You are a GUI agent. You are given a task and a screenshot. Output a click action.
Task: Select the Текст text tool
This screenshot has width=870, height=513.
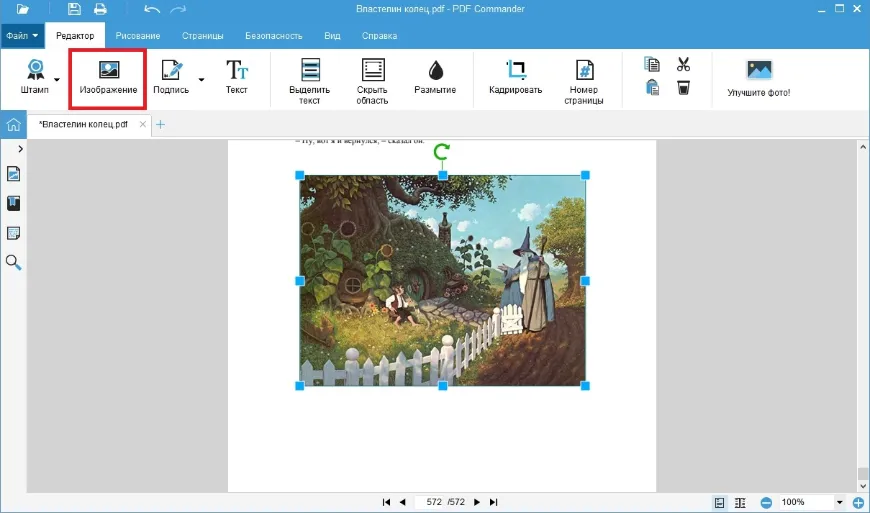[236, 77]
